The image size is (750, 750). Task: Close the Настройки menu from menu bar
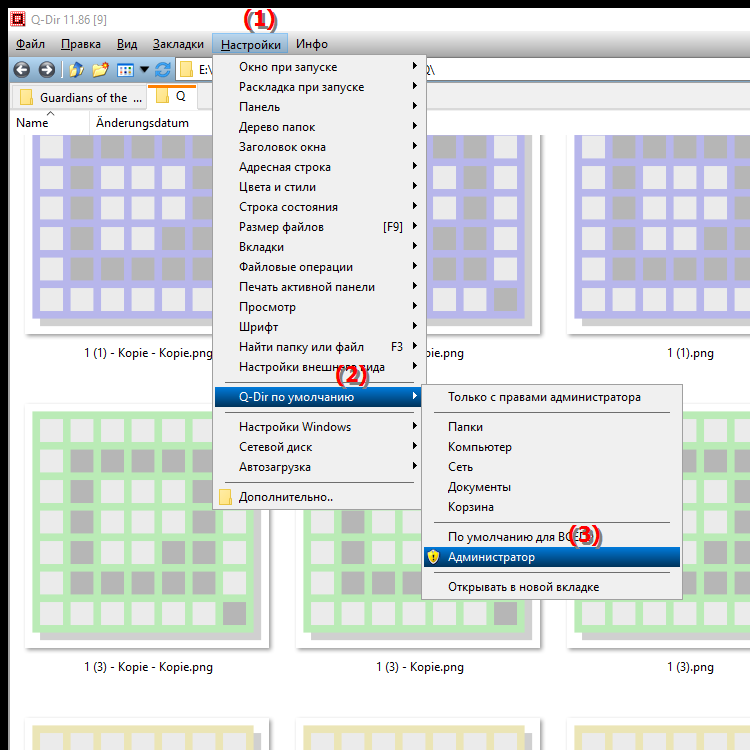tap(250, 44)
